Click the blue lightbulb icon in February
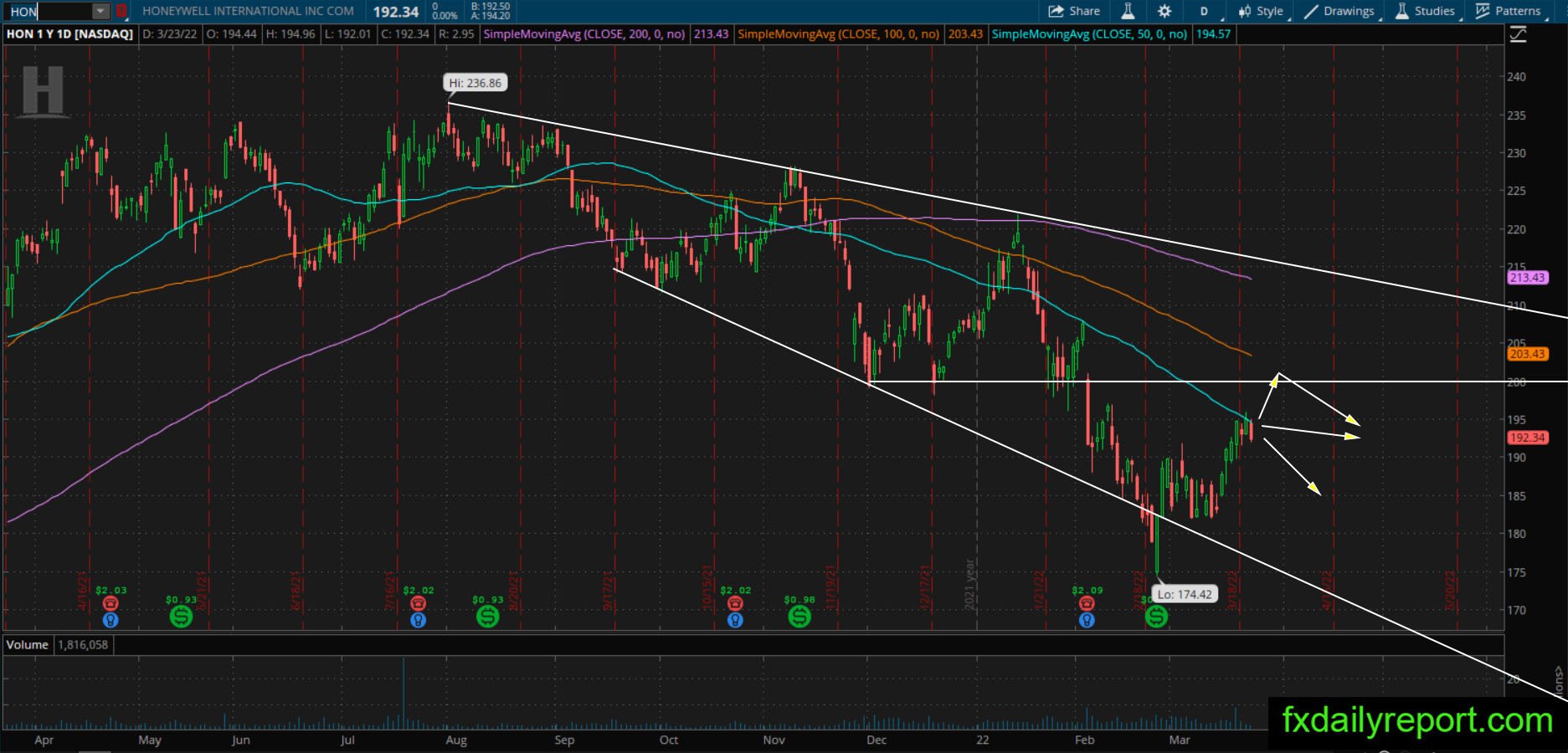This screenshot has height=753, width=1568. (1087, 620)
